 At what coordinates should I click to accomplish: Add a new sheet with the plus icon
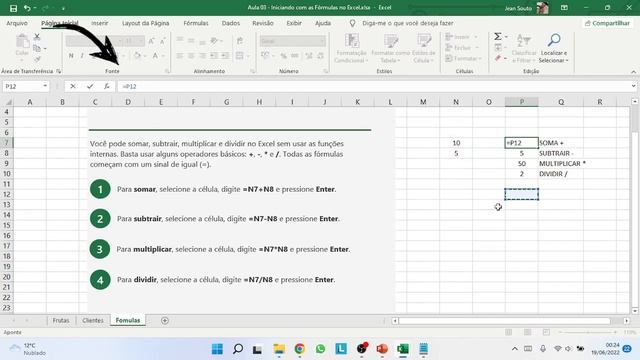tap(165, 321)
